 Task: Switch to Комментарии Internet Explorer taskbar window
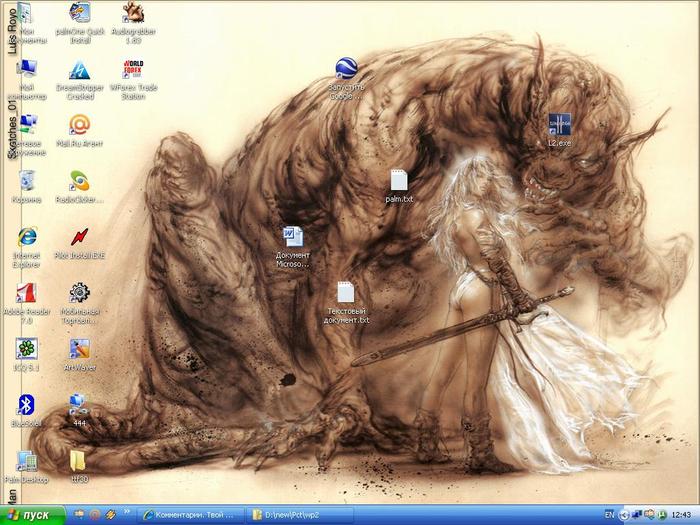190,515
